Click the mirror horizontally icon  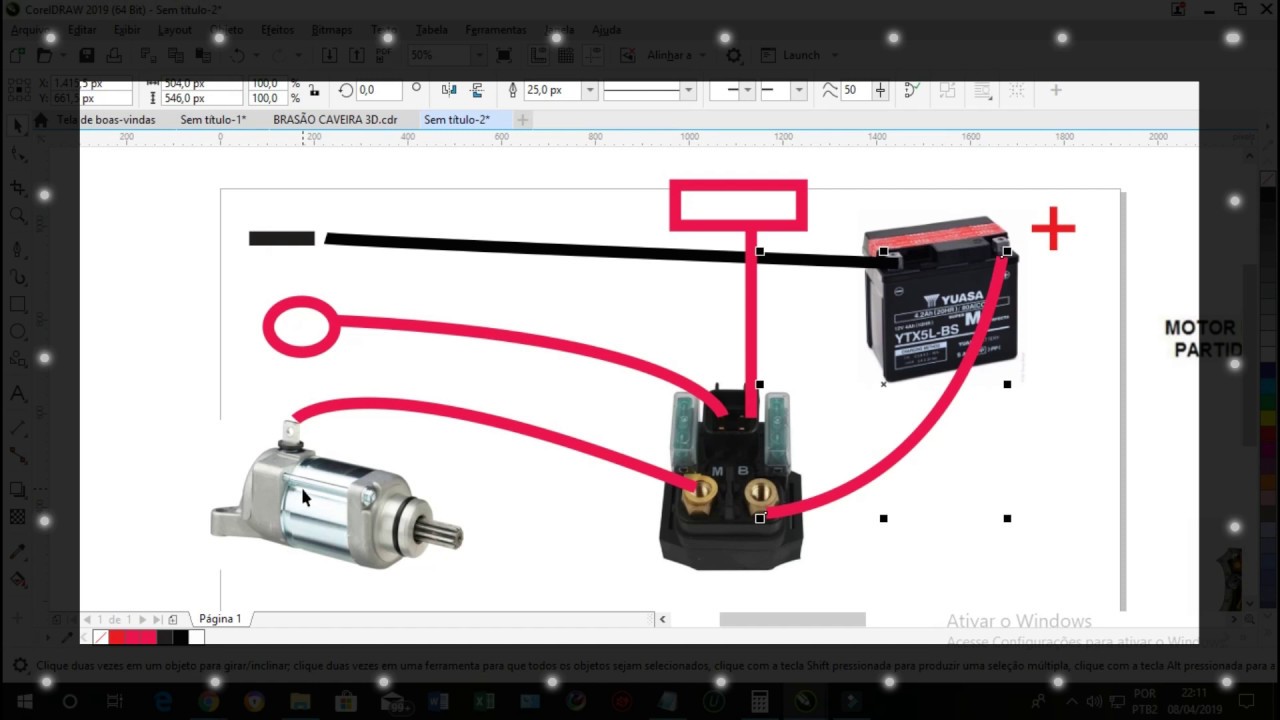click(x=449, y=90)
